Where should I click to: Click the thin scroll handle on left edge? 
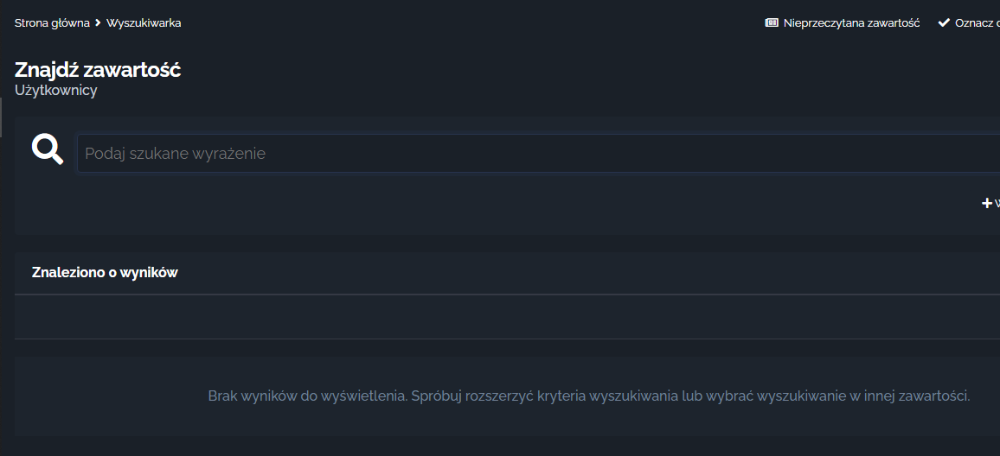(1, 117)
